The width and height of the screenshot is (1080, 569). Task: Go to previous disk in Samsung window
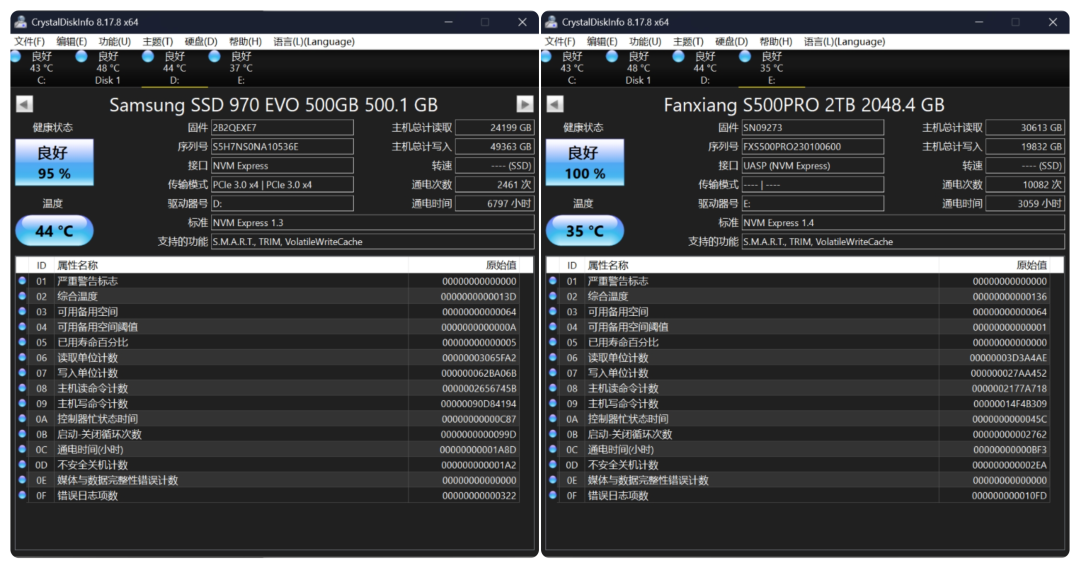coord(24,104)
